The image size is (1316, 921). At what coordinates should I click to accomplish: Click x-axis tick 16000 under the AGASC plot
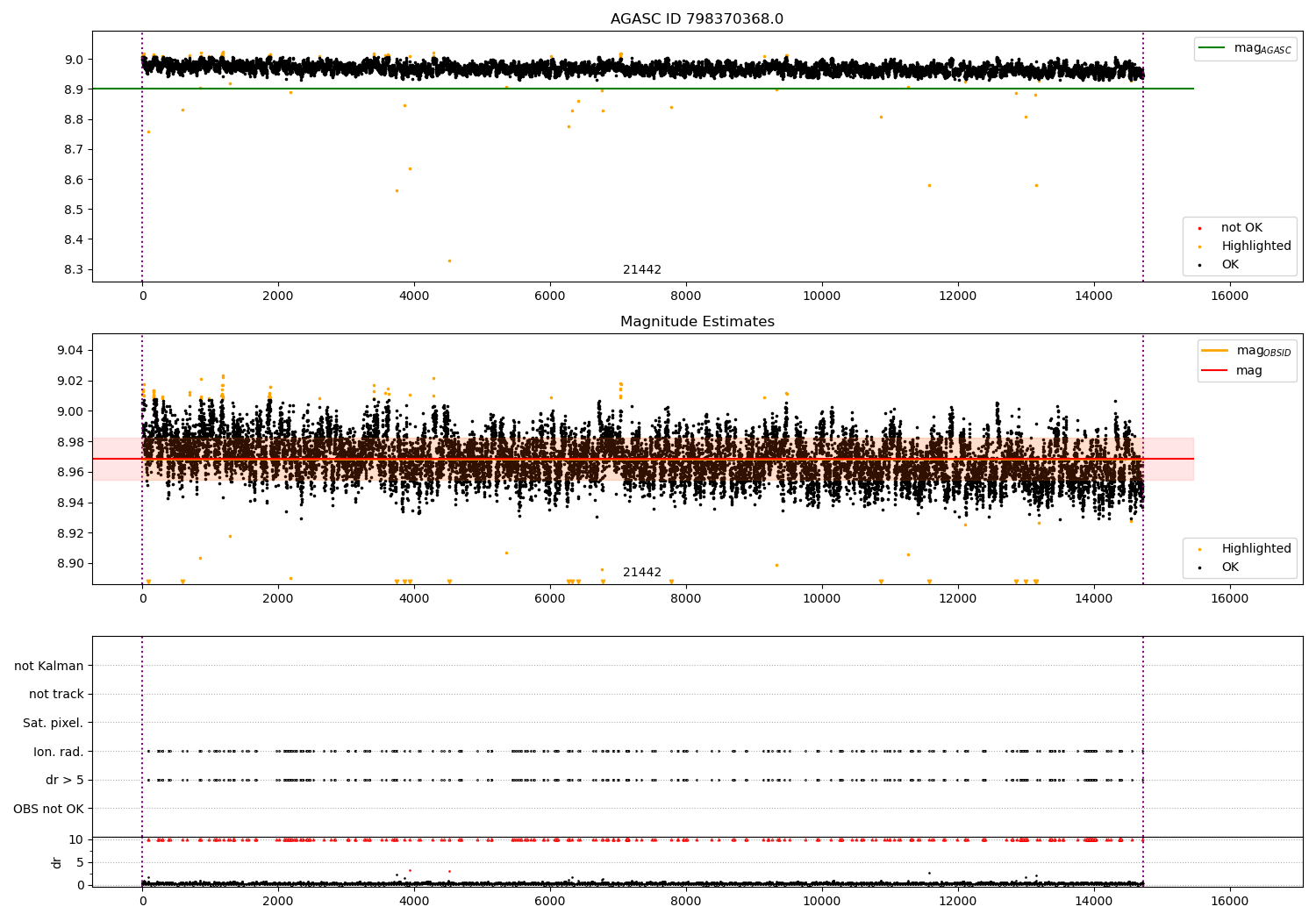(x=1229, y=296)
